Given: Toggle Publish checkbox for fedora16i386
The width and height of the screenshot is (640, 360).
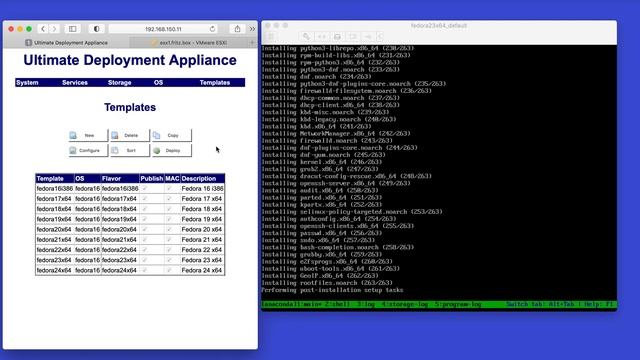Looking at the screenshot, I should tap(144, 188).
